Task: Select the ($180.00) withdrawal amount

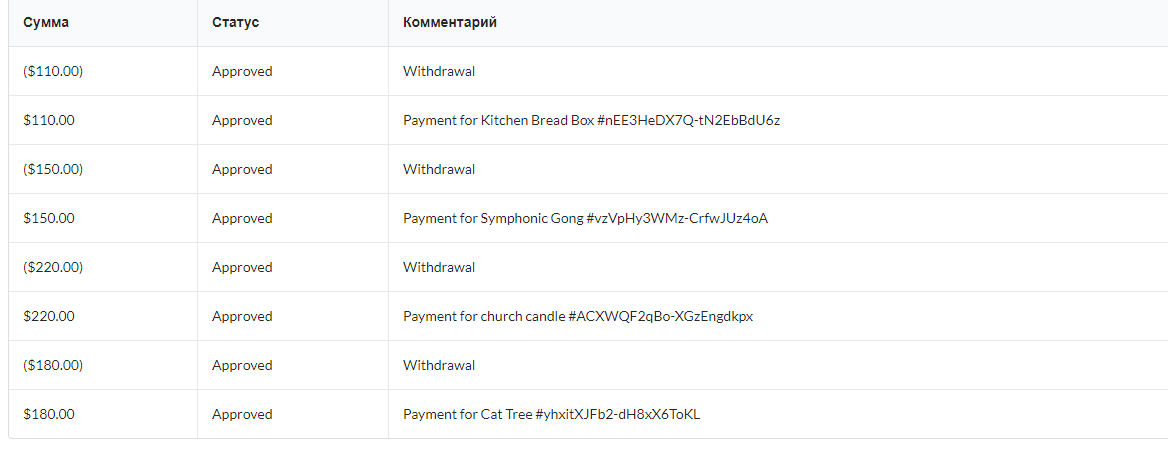Action: click(x=53, y=366)
